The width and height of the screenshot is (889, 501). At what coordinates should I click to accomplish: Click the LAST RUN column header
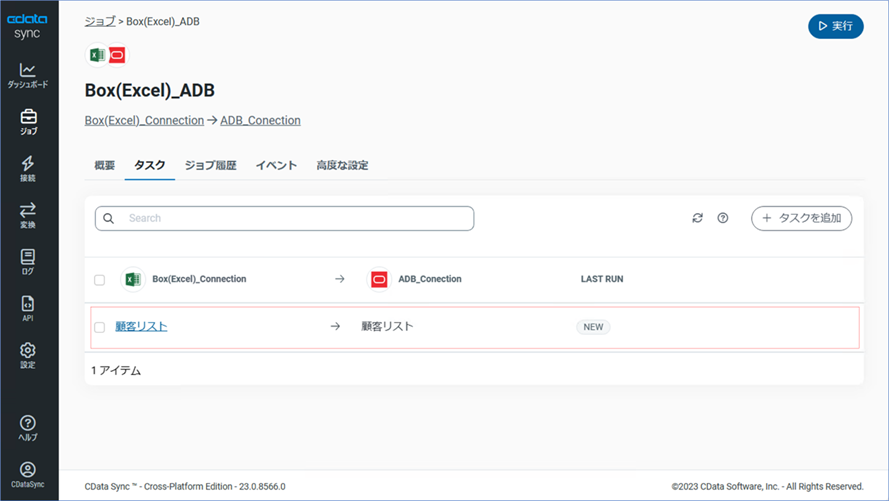tap(602, 279)
